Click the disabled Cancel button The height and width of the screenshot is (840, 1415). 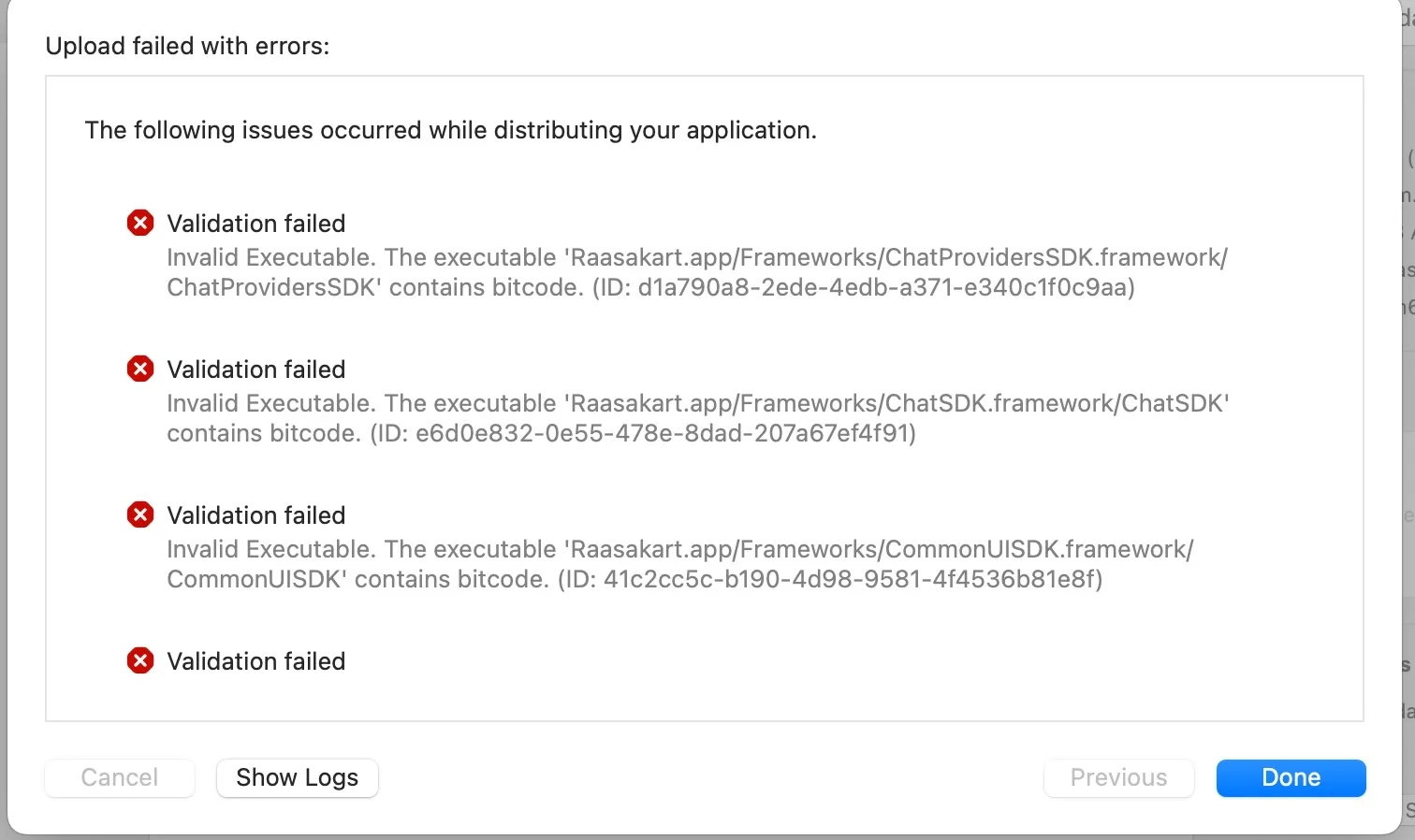point(120,777)
